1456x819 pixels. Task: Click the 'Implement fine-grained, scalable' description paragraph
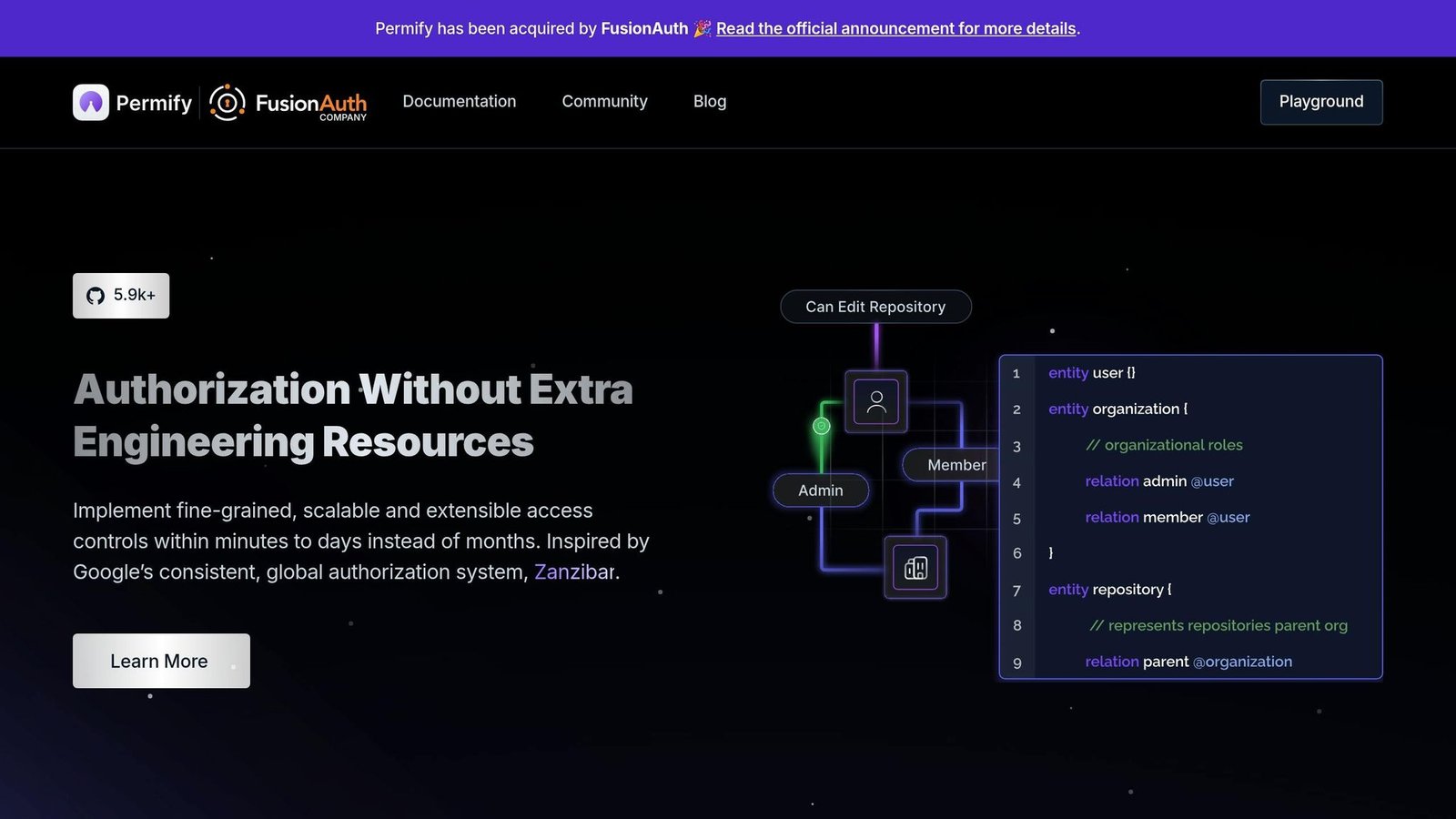click(x=361, y=541)
